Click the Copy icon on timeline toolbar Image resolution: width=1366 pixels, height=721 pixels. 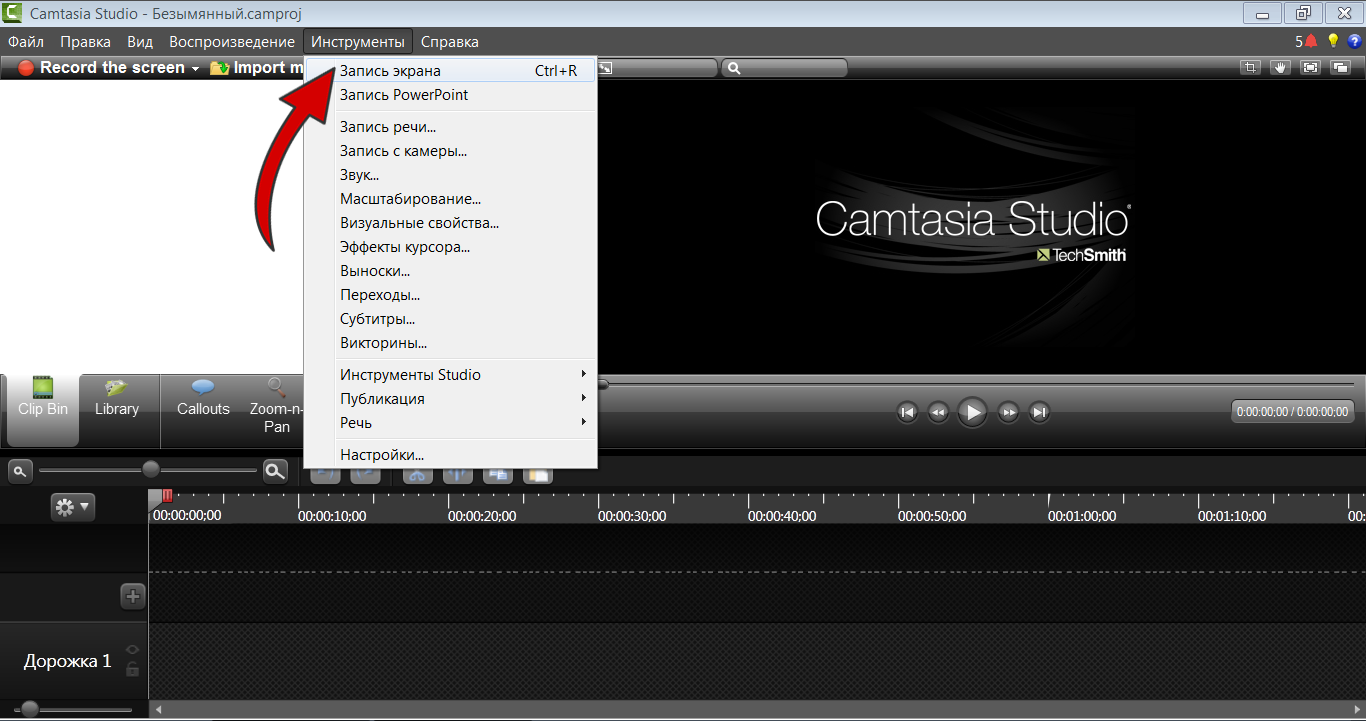point(498,475)
